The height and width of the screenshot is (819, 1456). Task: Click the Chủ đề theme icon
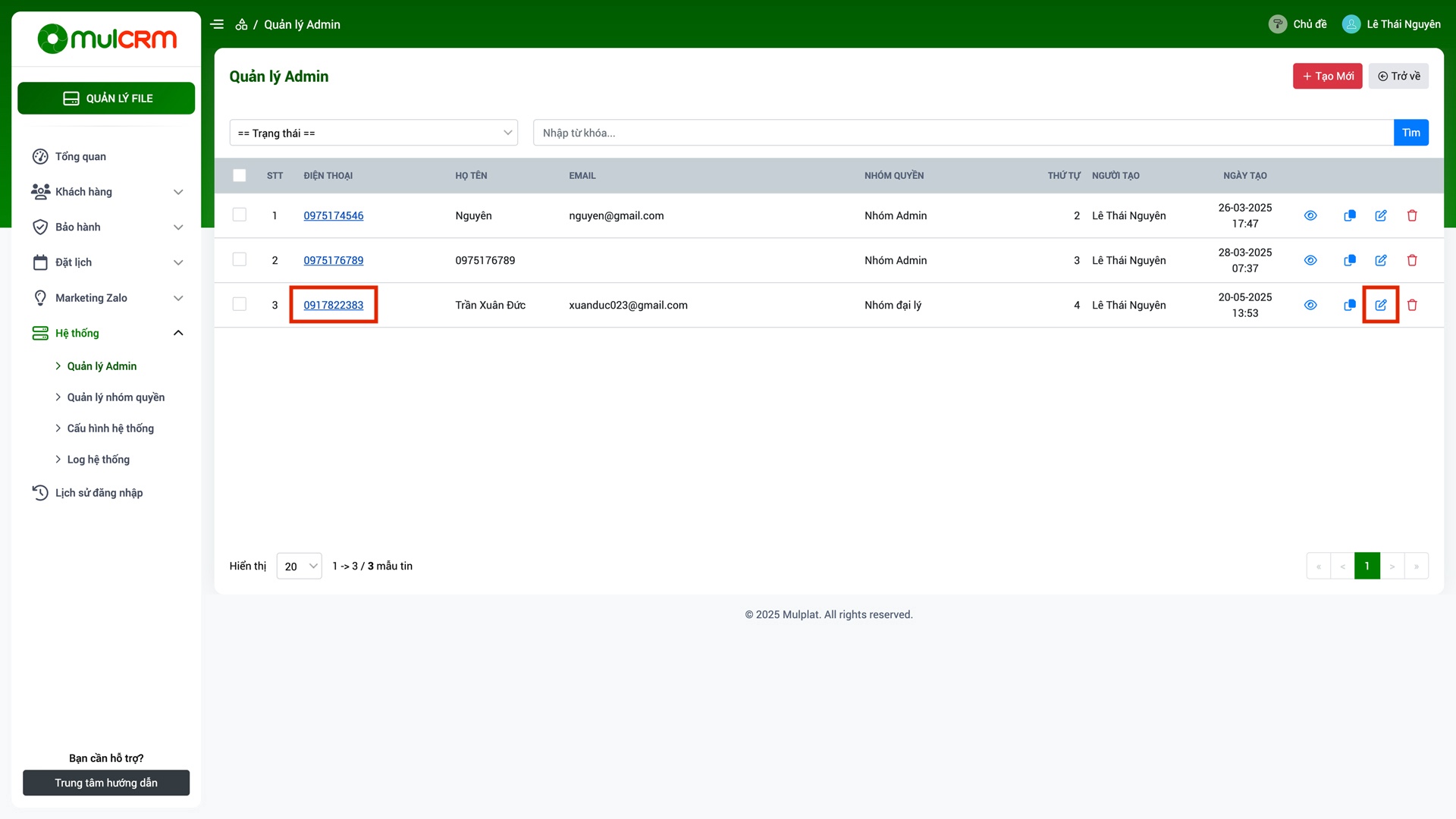point(1277,24)
